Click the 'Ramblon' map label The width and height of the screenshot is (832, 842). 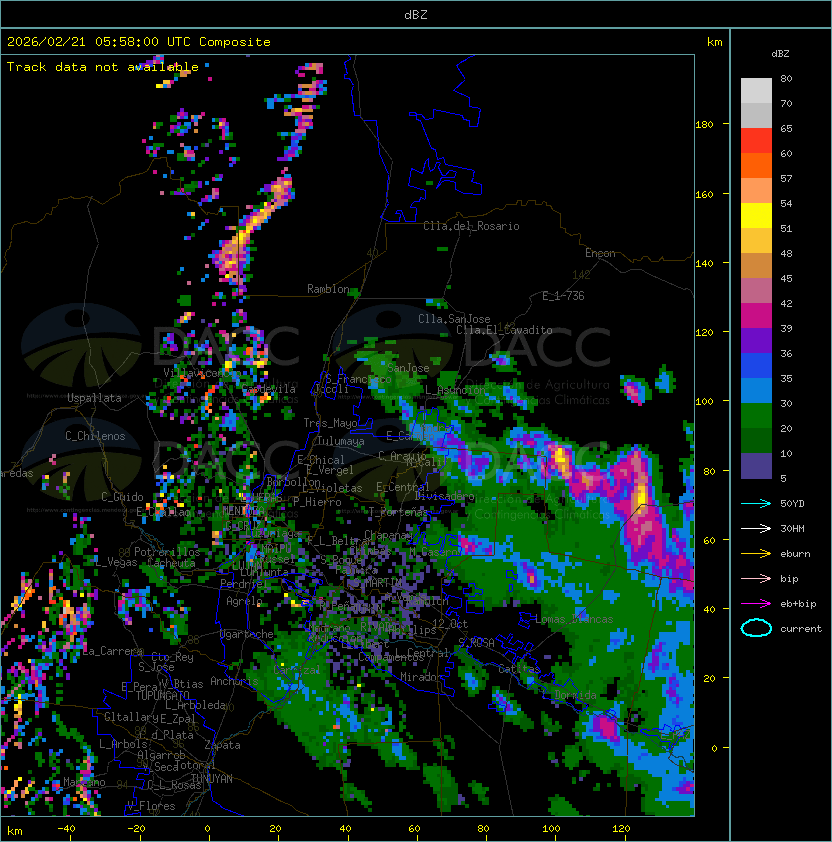(328, 289)
